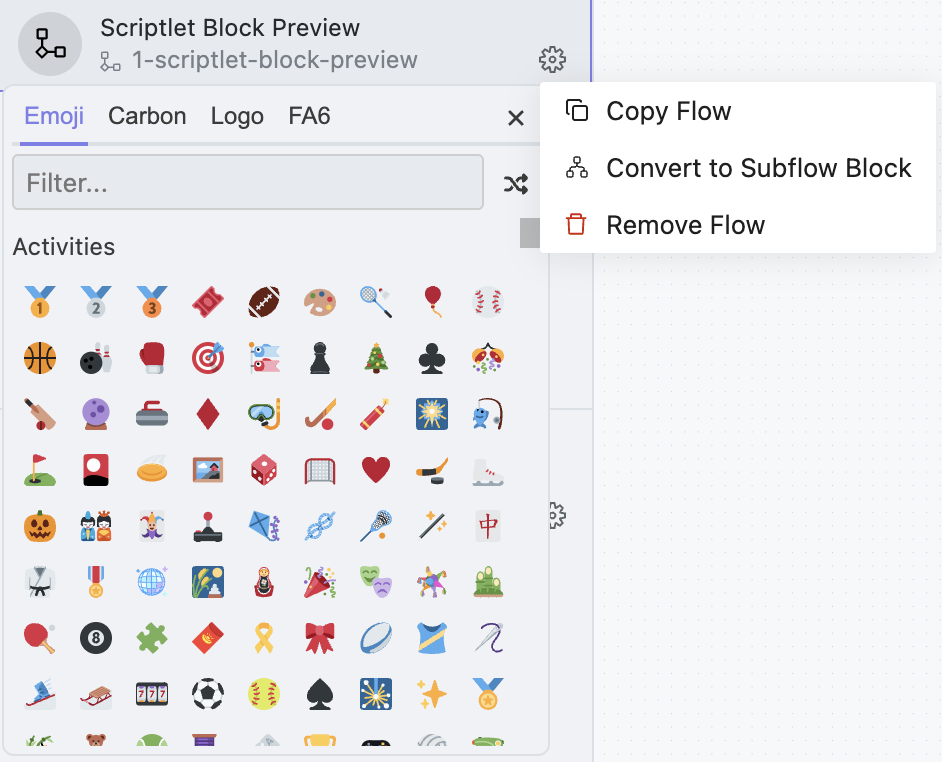The height and width of the screenshot is (762, 942).
Task: Select Convert to Subflow Block
Action: tap(758, 168)
